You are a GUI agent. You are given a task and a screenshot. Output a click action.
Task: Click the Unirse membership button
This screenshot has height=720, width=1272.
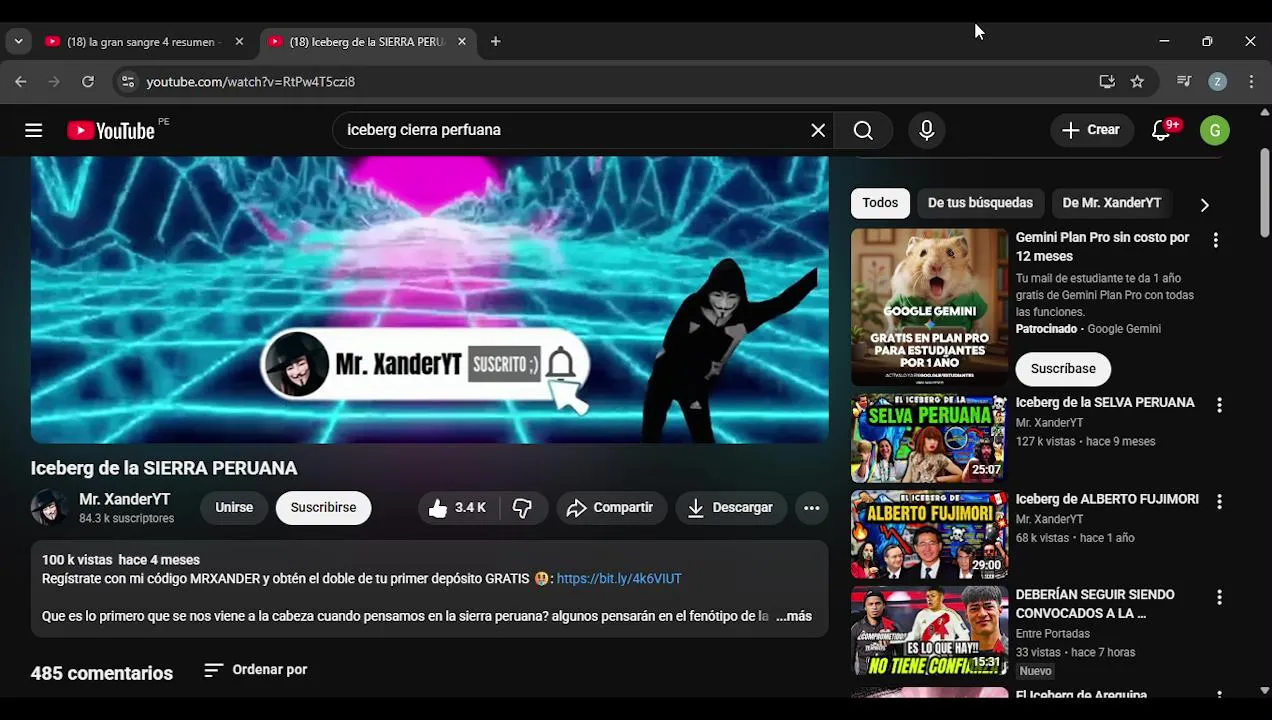point(234,508)
